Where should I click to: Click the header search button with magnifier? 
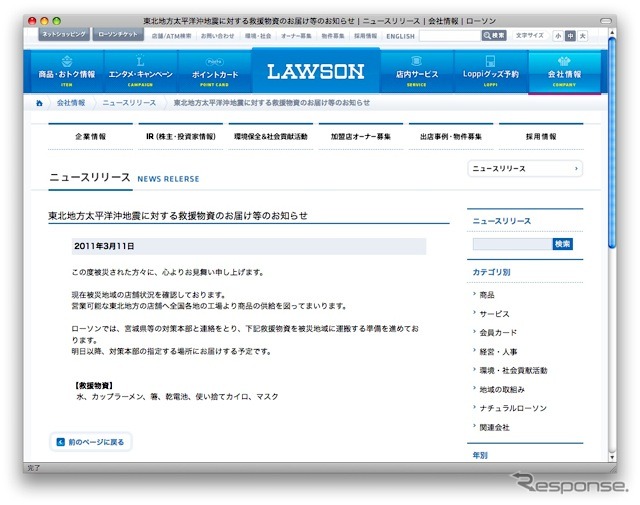tap(494, 36)
